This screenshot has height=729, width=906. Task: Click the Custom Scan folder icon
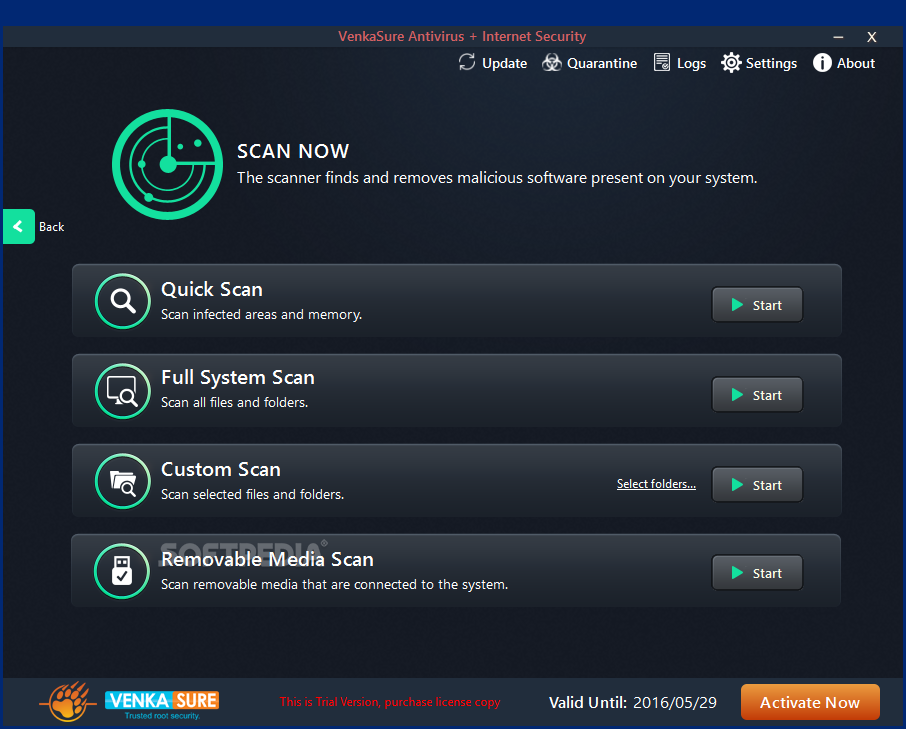point(122,481)
